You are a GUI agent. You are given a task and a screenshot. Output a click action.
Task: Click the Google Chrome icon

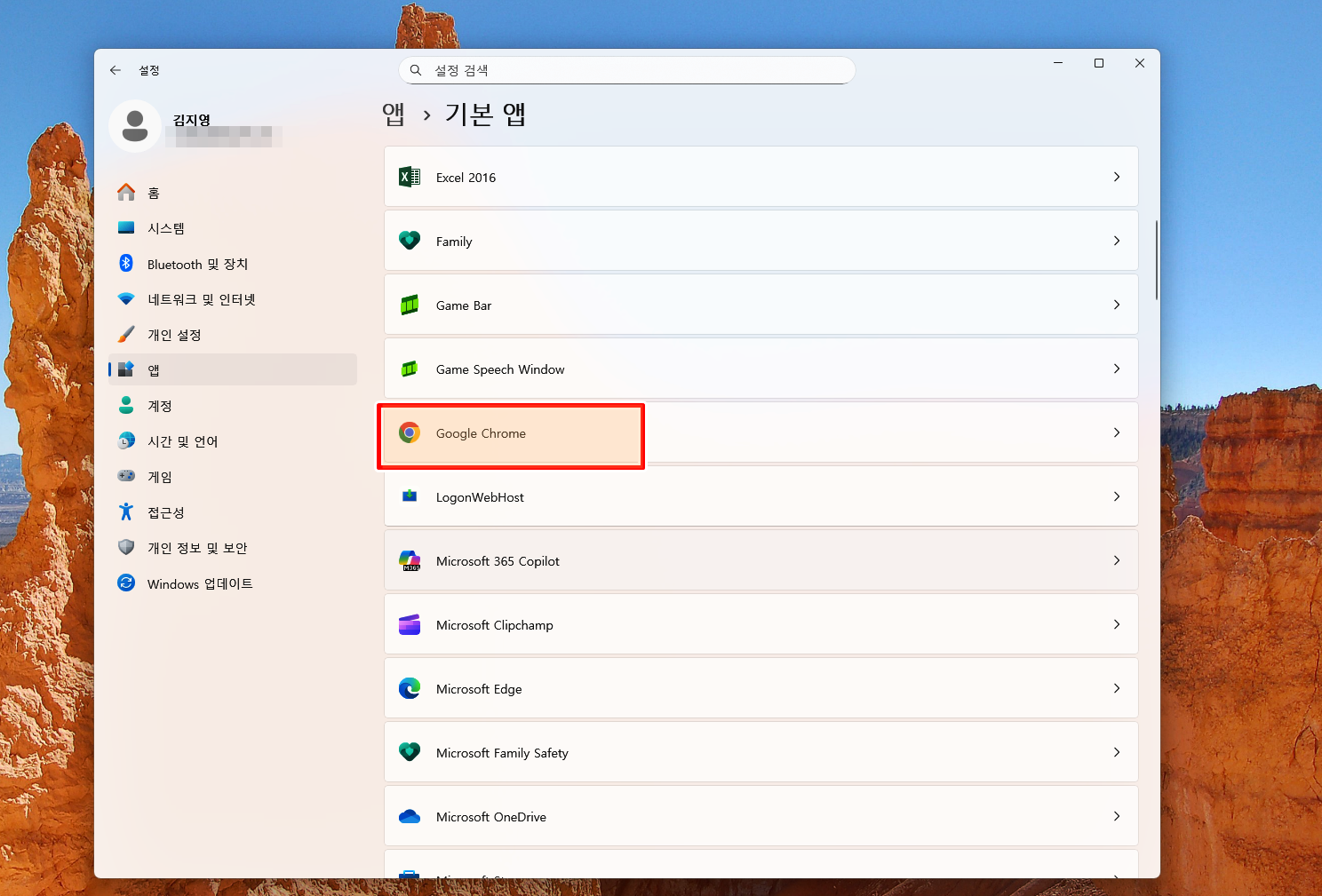(410, 432)
